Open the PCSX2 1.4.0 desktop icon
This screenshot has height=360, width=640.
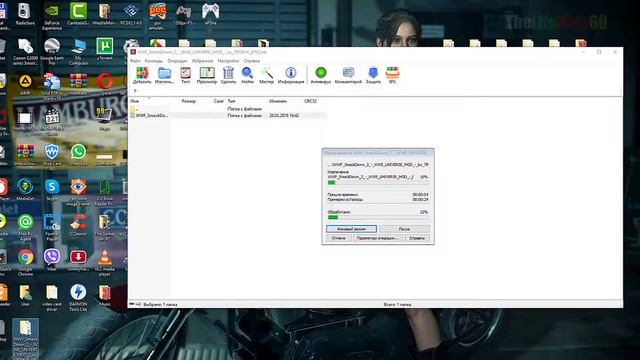point(131,14)
